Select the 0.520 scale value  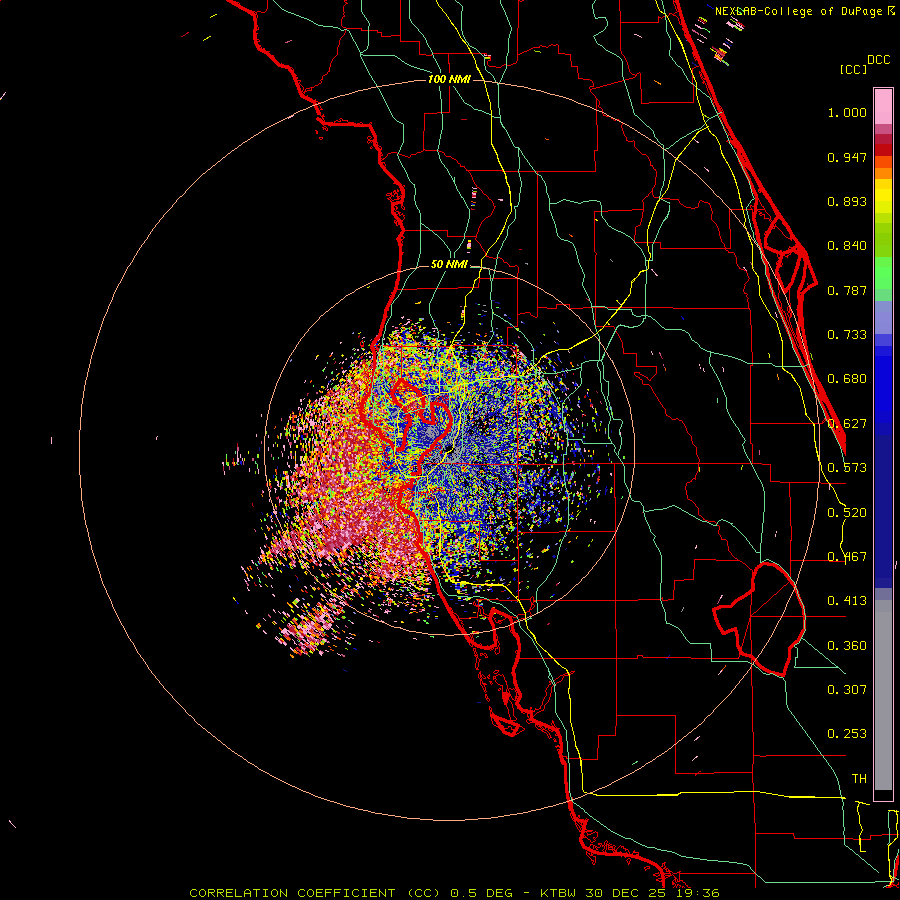click(x=847, y=513)
